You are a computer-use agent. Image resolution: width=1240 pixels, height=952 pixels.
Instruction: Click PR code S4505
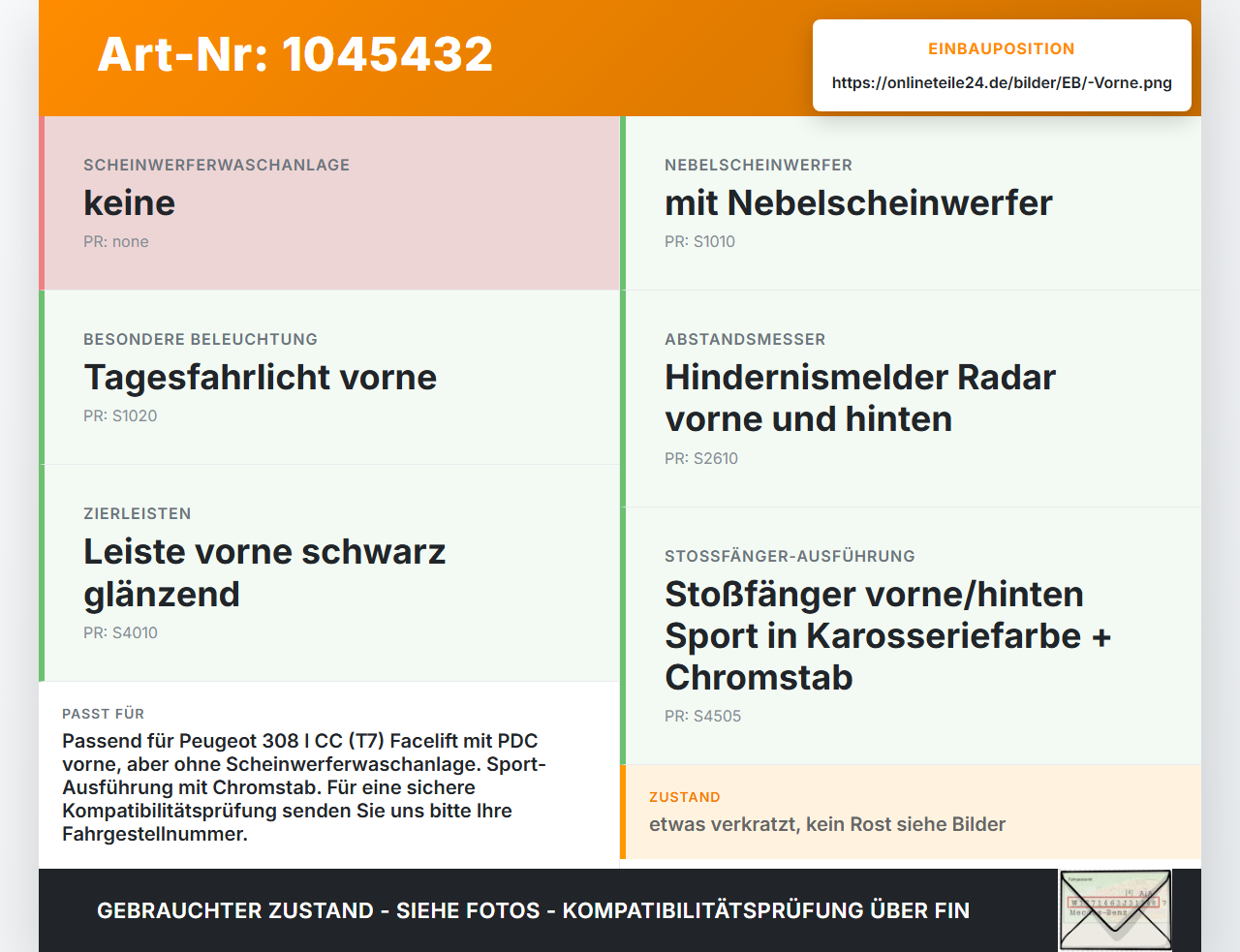point(702,717)
